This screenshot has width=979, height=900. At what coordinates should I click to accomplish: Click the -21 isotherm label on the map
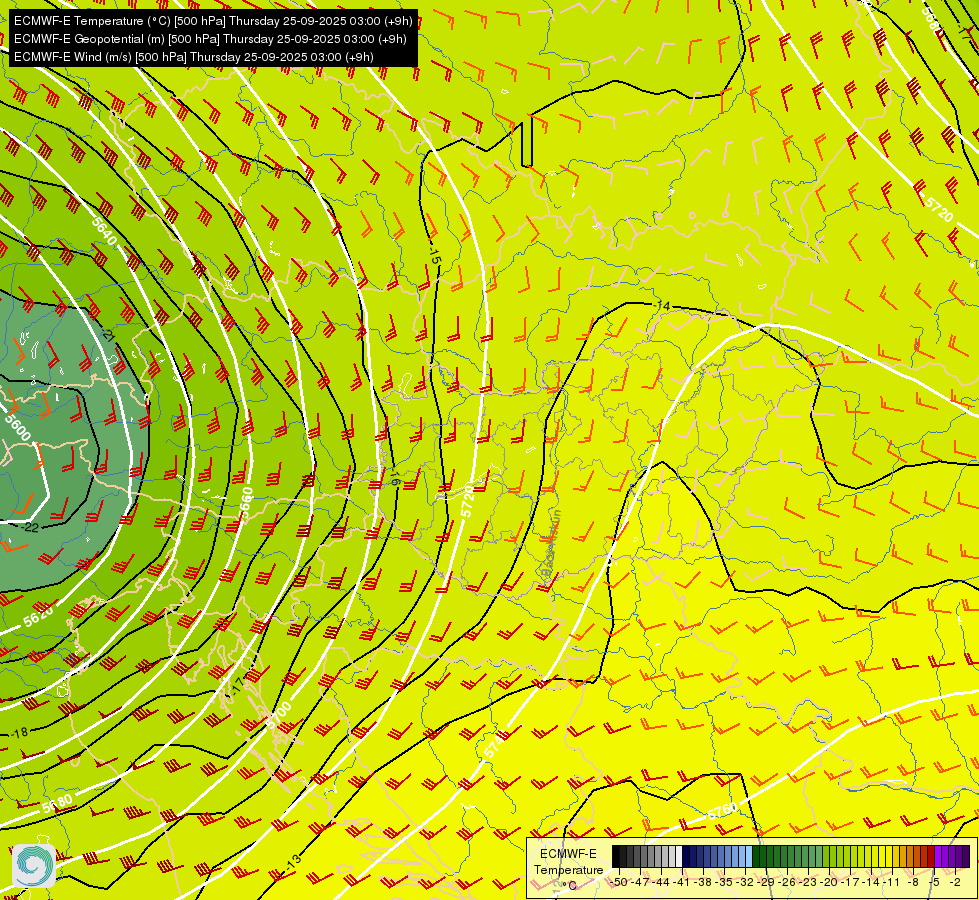point(108,335)
